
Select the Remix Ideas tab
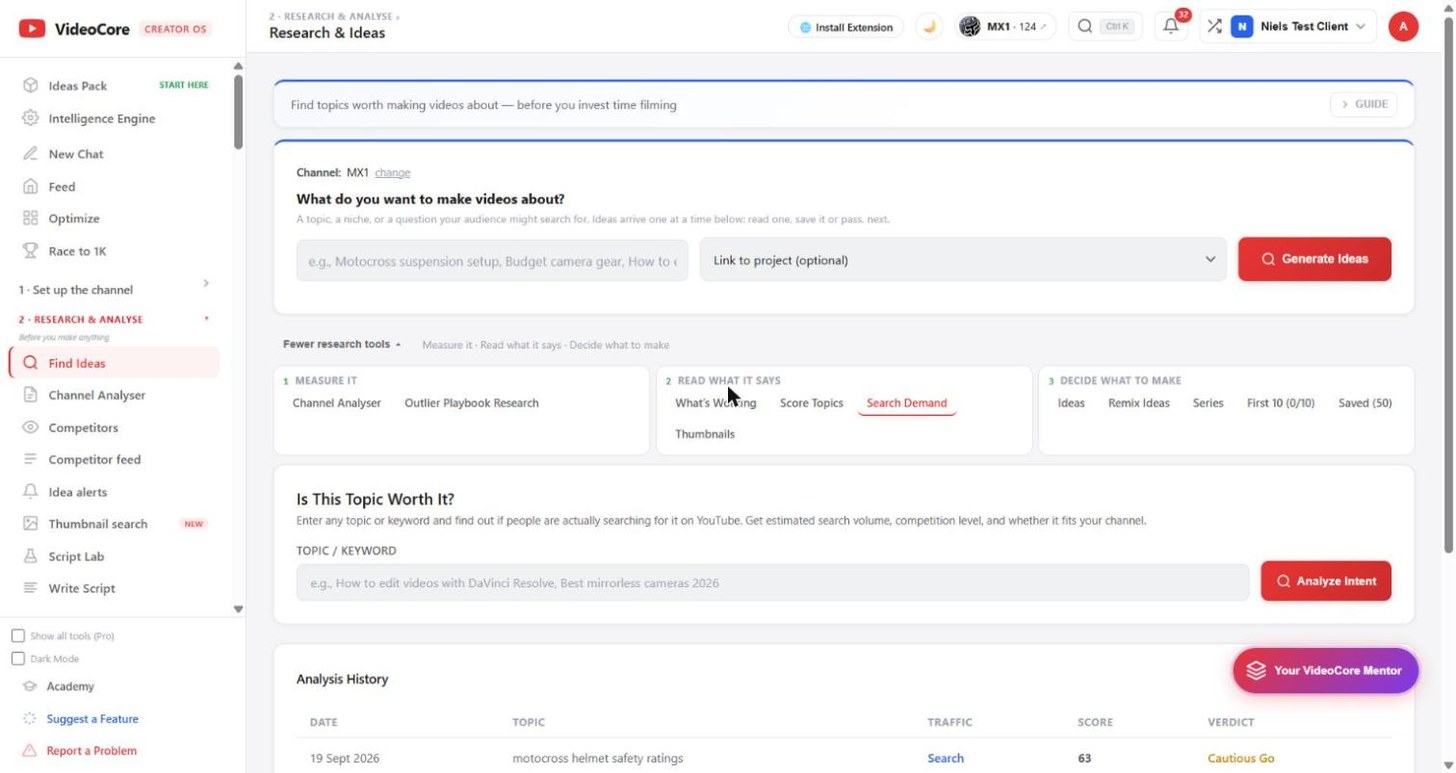click(x=1138, y=403)
